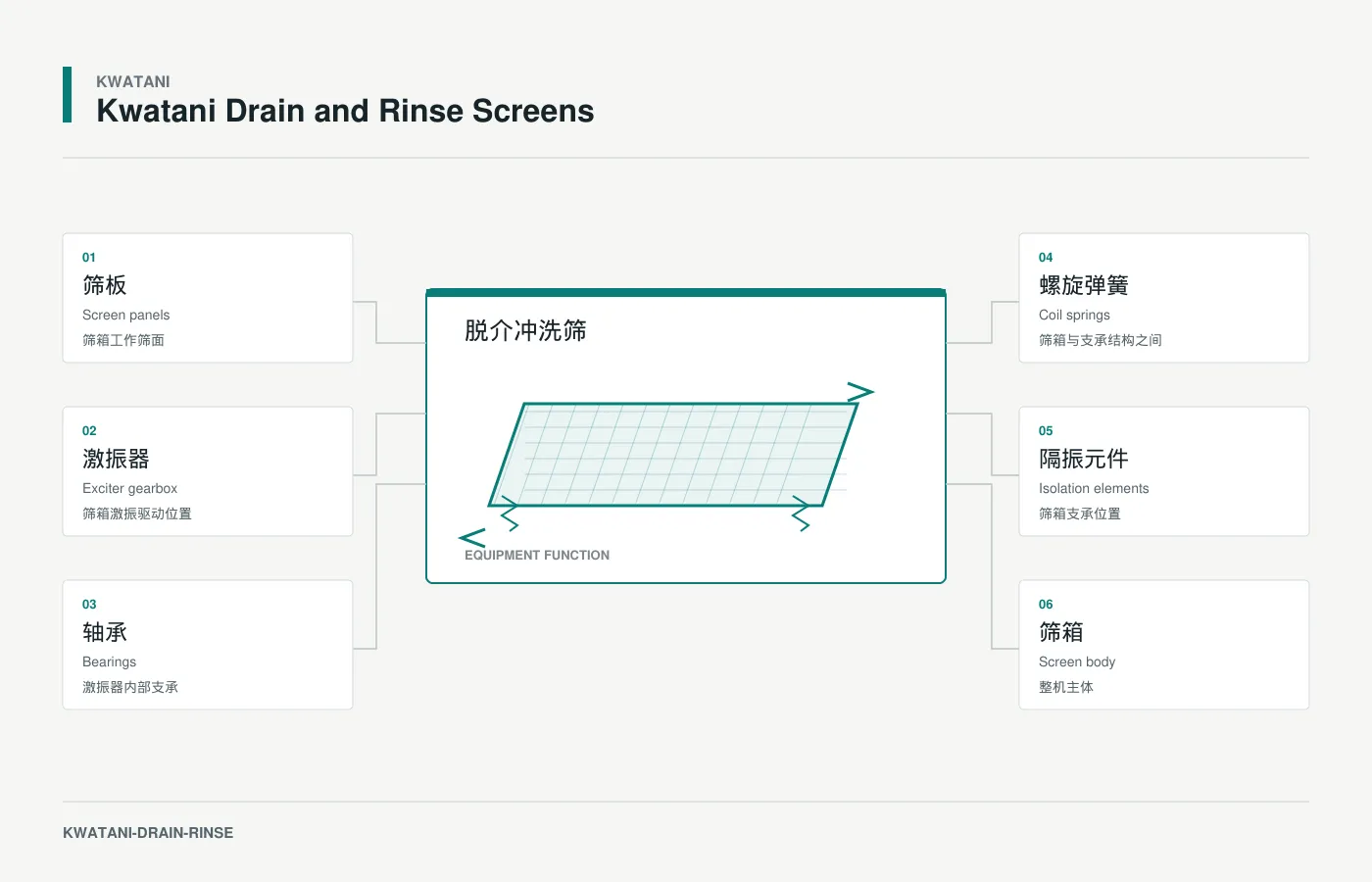Click the "KWATANI-DRAIN-RINSE" footer label
1372x882 pixels.
tap(148, 833)
